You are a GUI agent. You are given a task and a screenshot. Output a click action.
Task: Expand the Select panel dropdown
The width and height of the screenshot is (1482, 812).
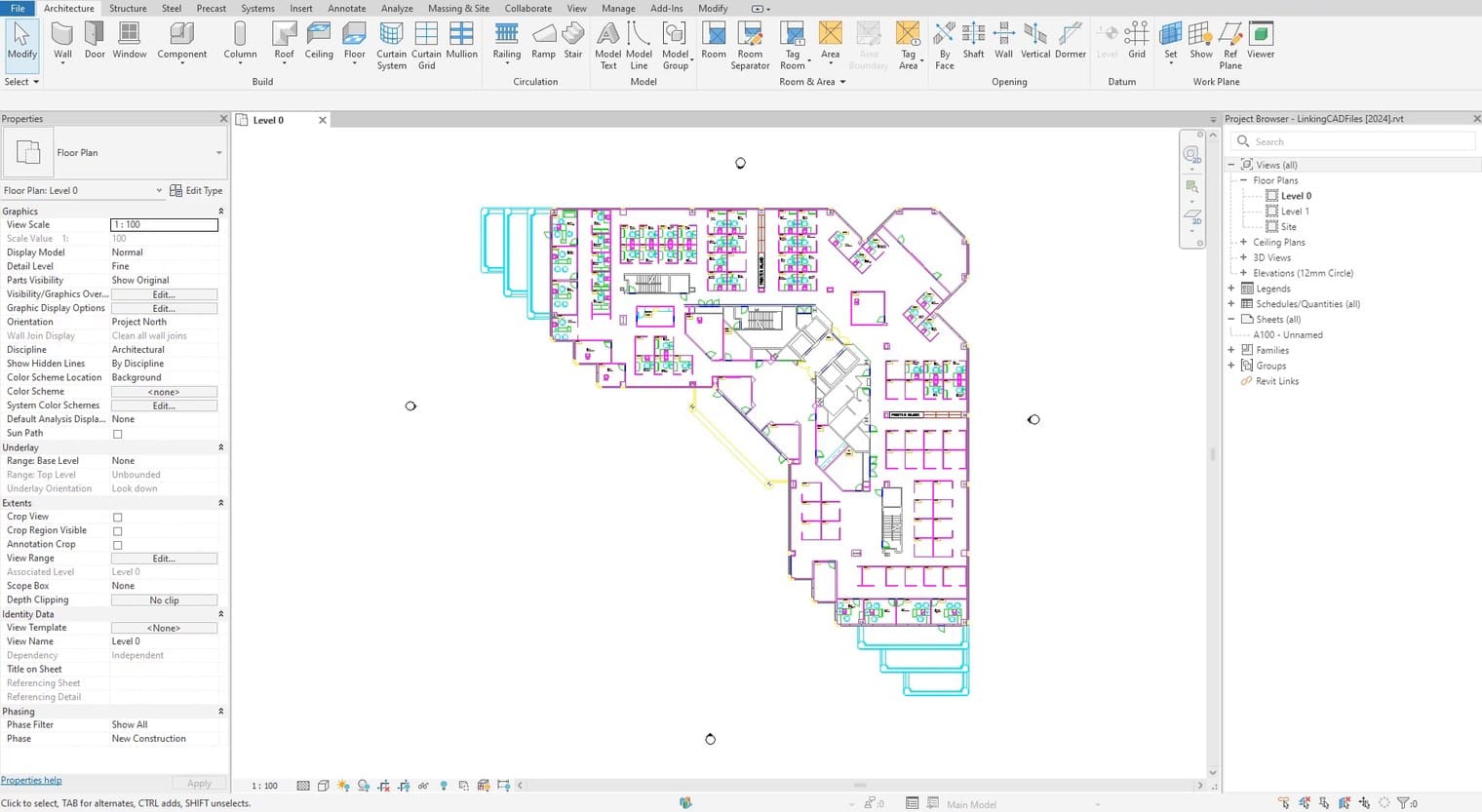point(21,82)
